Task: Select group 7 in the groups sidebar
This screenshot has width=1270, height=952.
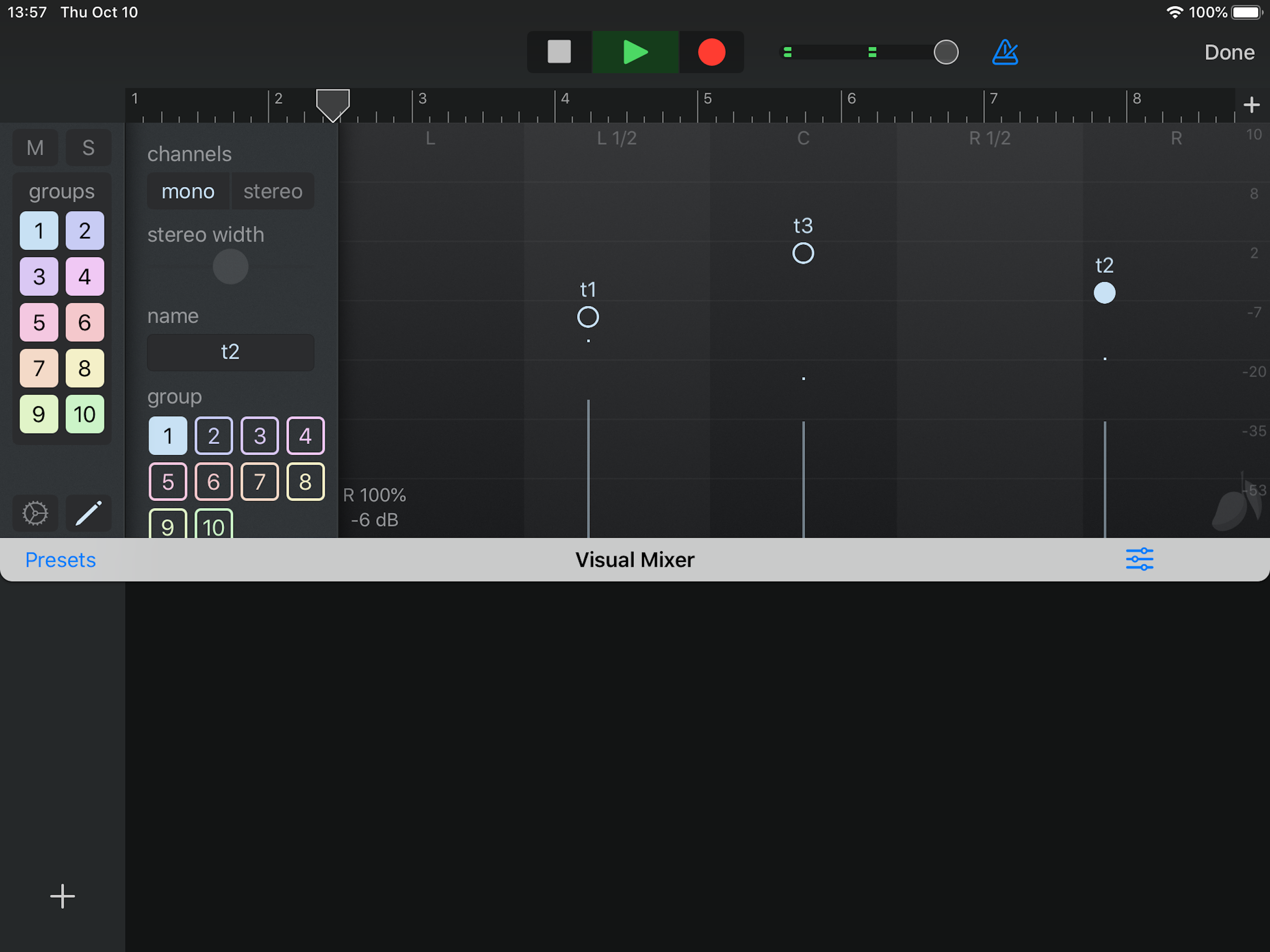Action: pyautogui.click(x=39, y=368)
